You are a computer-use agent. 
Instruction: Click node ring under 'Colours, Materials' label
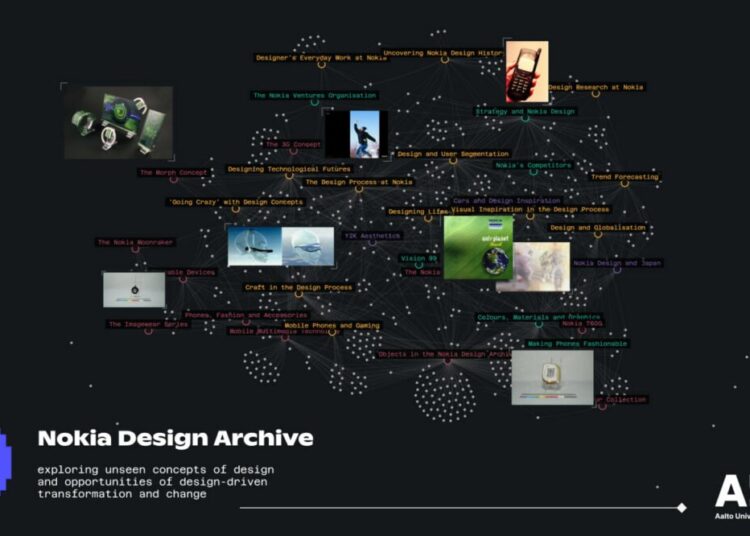[539, 324]
